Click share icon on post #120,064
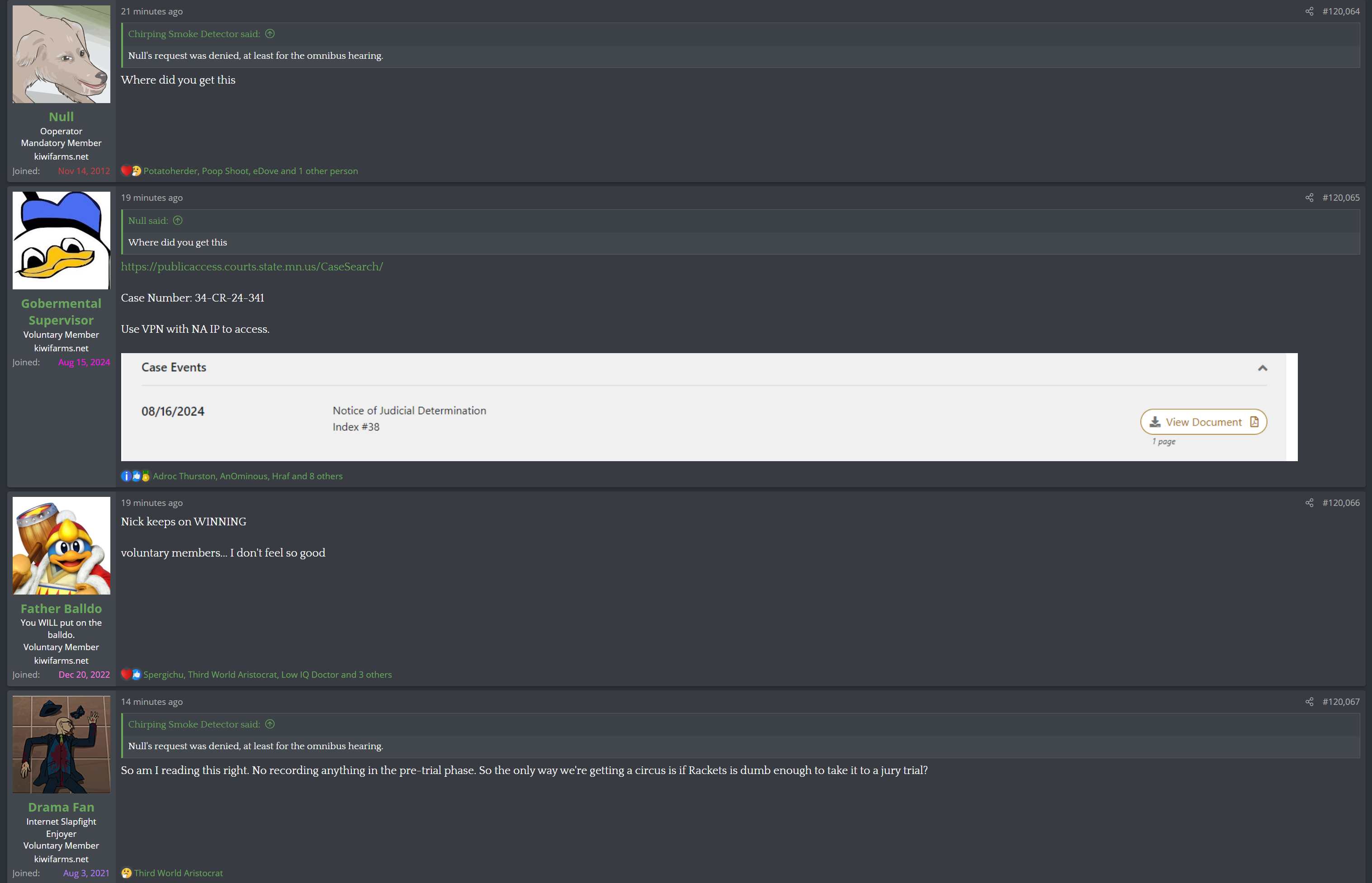Screen dimensions: 1372x883 (x=1309, y=11)
